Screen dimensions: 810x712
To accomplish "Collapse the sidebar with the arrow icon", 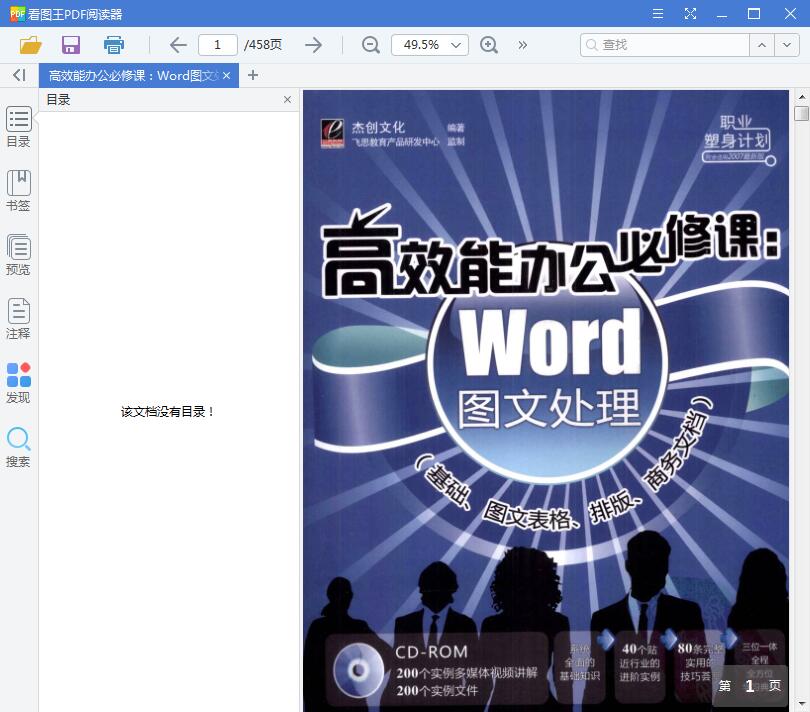I will click(x=19, y=75).
